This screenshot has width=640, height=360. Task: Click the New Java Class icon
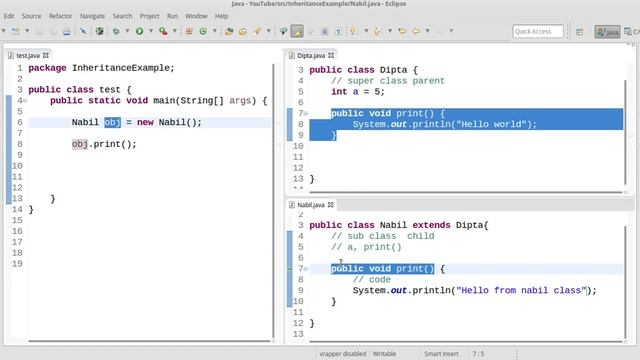pos(203,31)
